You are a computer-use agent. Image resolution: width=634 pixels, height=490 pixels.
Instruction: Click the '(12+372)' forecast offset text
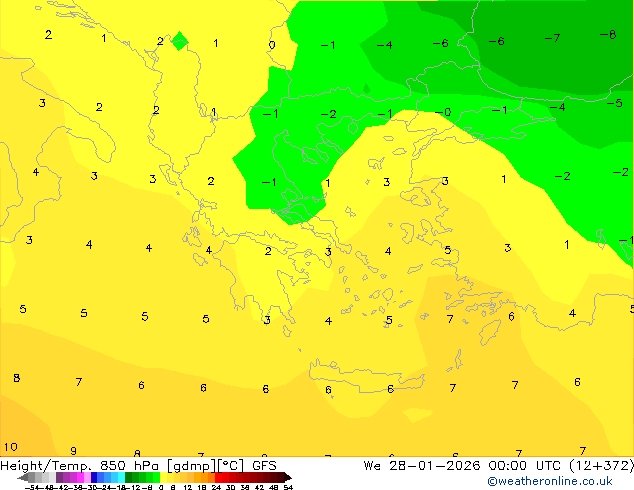pos(601,466)
